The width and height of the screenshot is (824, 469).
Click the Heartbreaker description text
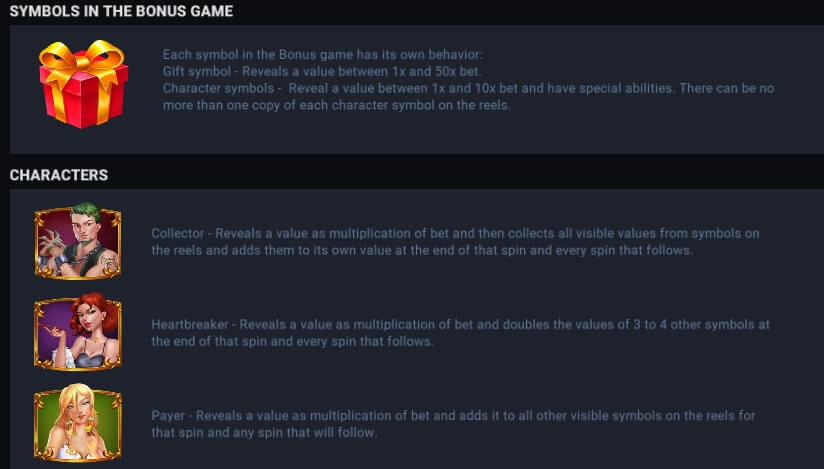pos(460,332)
